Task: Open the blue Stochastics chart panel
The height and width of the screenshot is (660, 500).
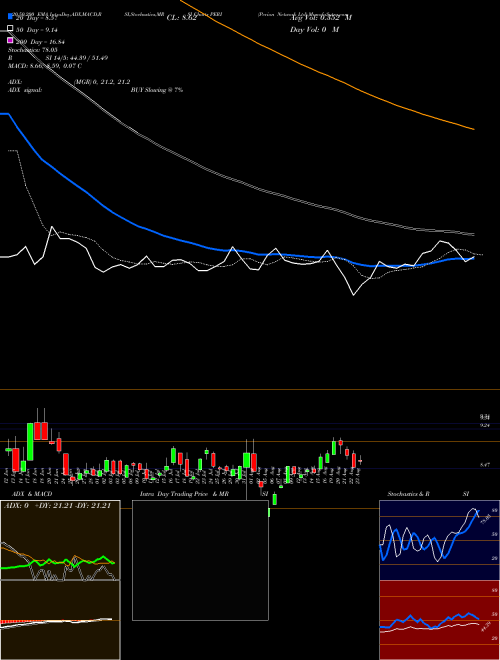Action: [439, 540]
